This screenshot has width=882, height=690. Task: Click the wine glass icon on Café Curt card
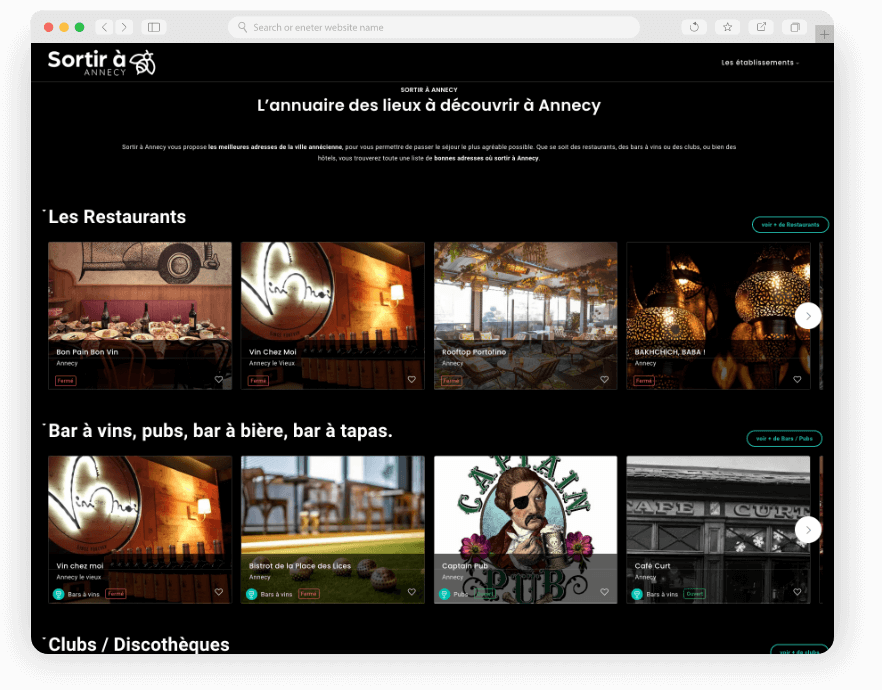637,594
